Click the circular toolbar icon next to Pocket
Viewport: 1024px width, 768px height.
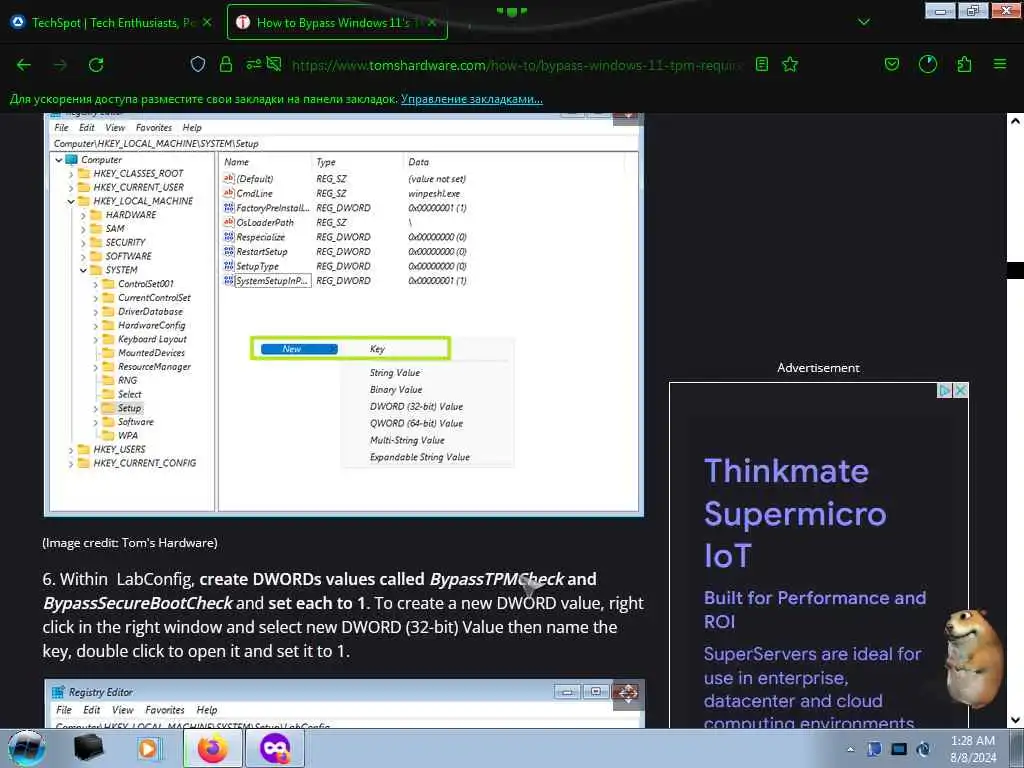click(927, 64)
